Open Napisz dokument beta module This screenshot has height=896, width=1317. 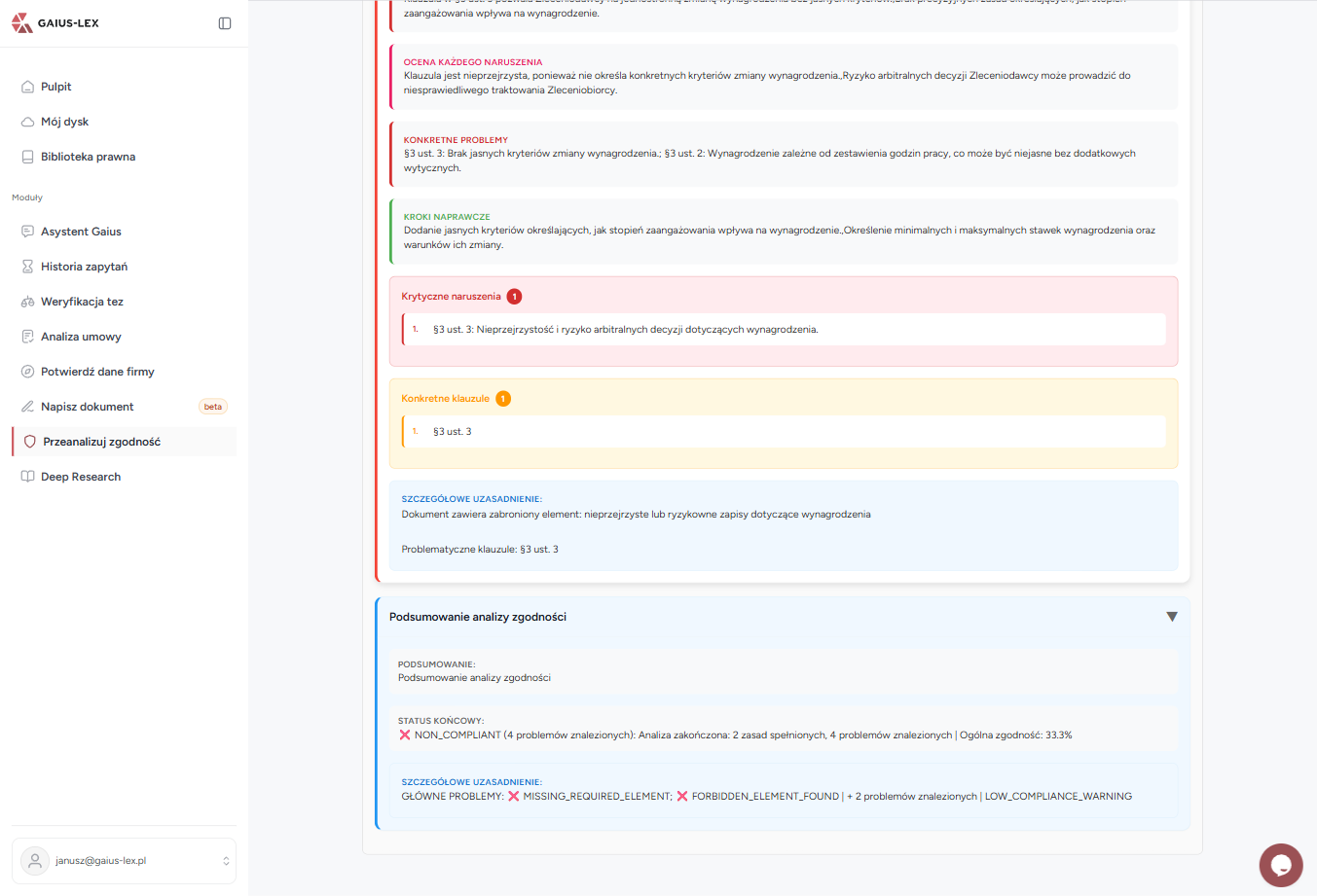pyautogui.click(x=88, y=407)
